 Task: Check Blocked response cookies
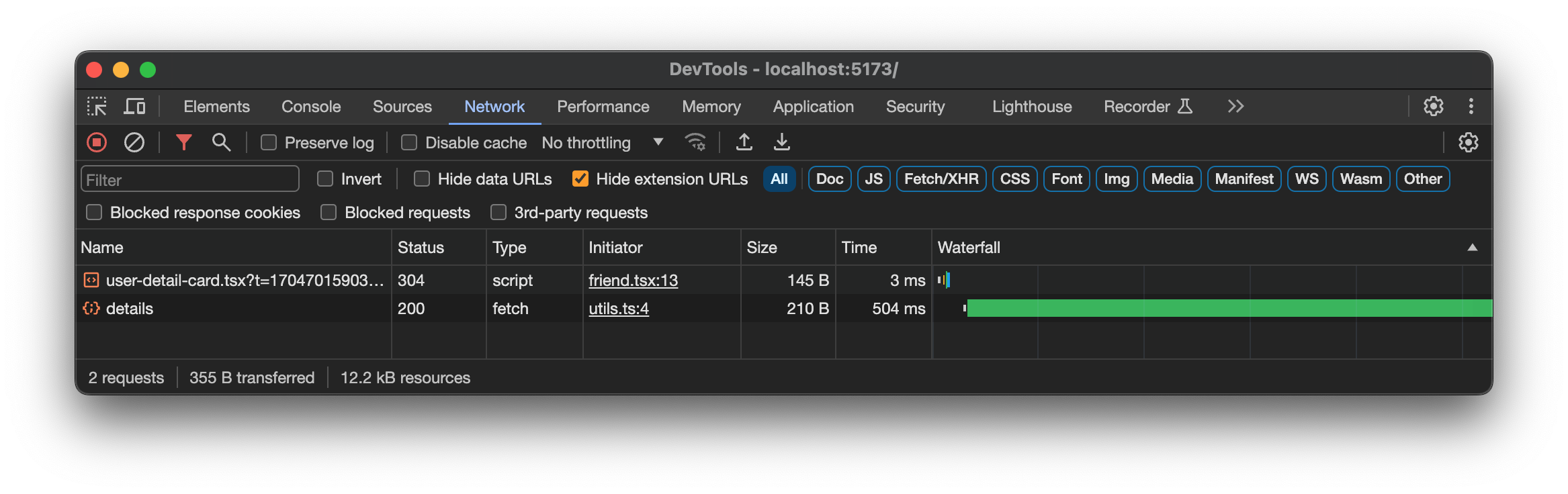(94, 212)
